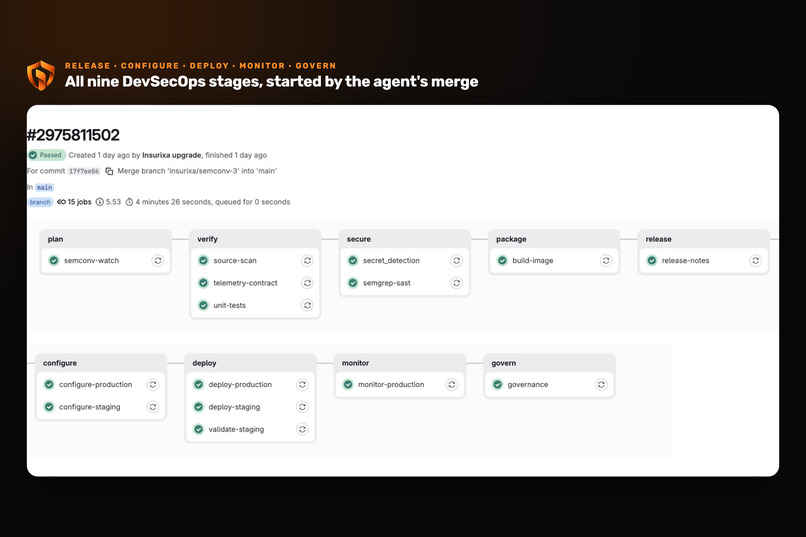Retry the governance job
806x537 pixels.
[x=601, y=384]
